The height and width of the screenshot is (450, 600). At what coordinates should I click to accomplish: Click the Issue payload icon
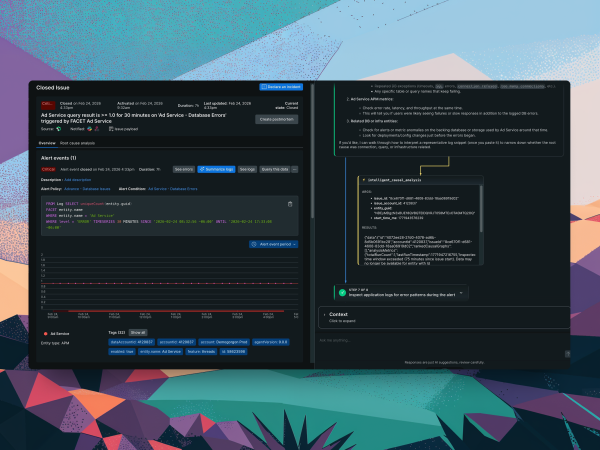(x=111, y=129)
